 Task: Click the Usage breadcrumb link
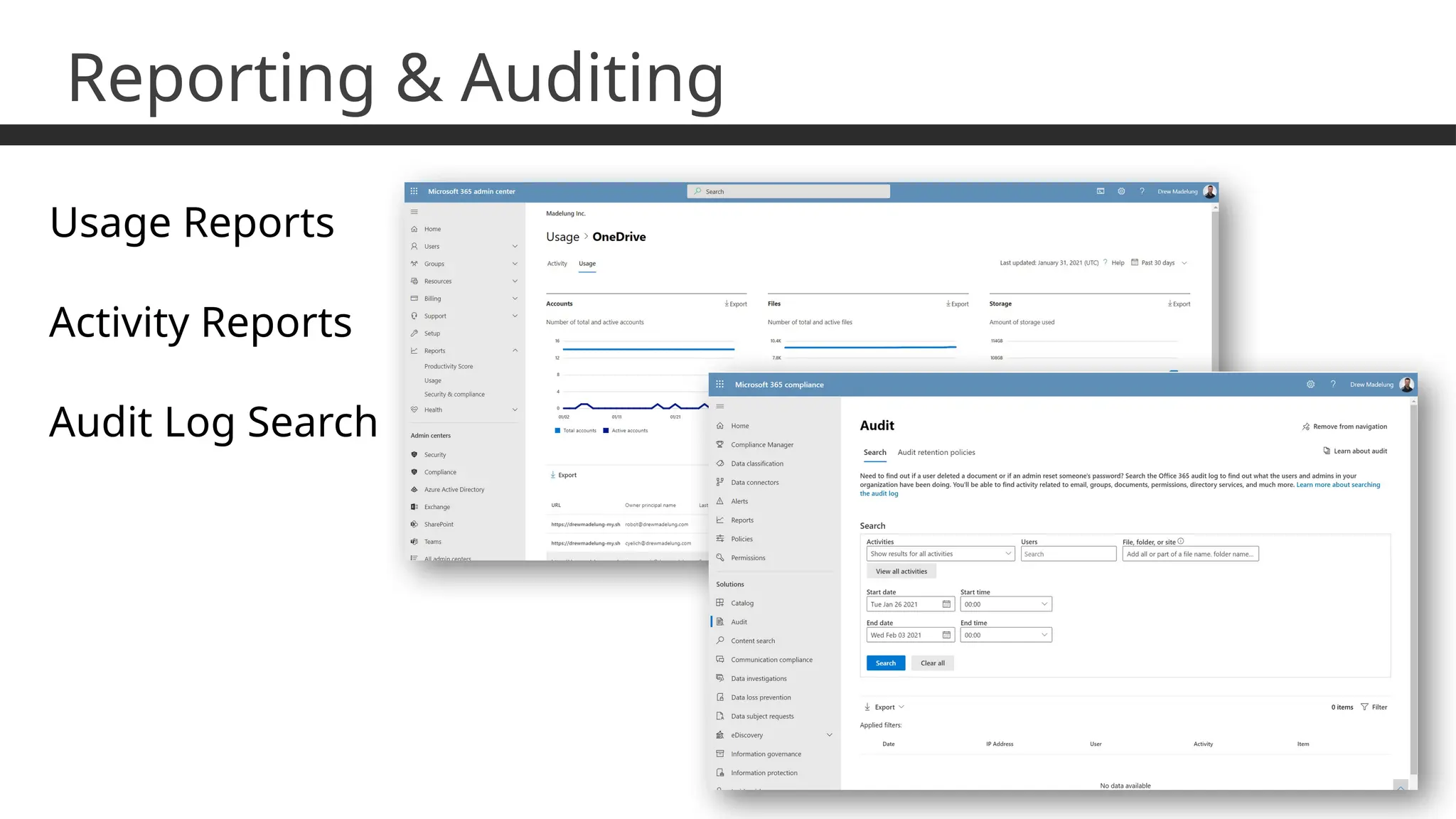click(563, 237)
